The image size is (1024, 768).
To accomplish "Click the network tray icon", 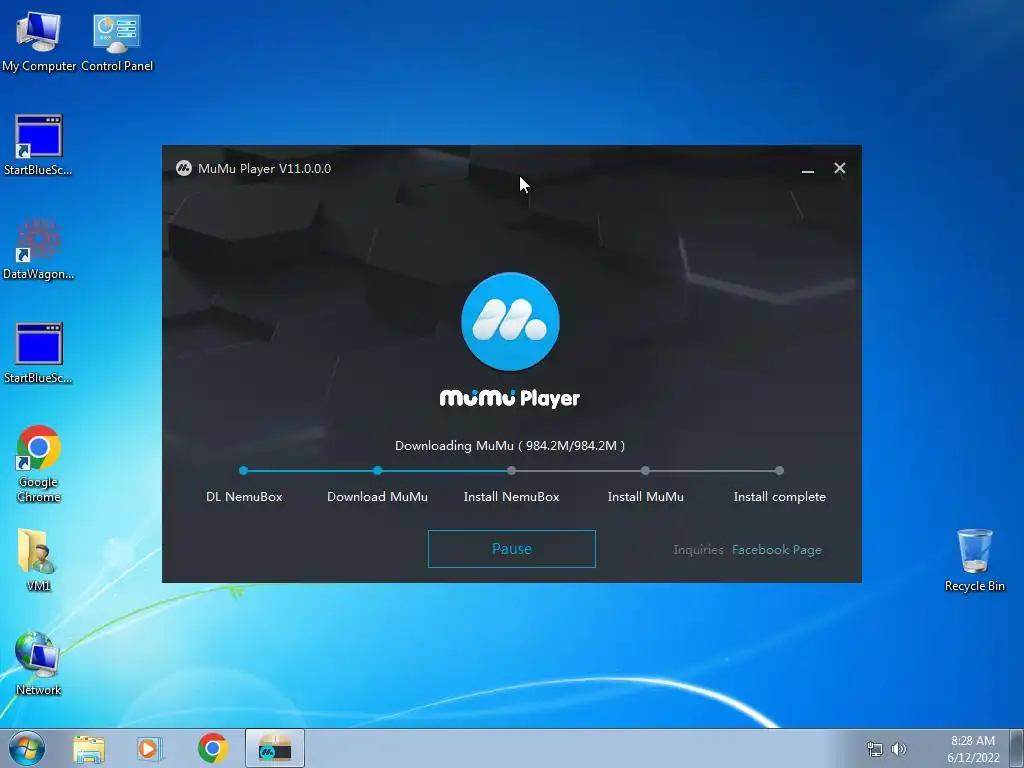I will tap(874, 749).
